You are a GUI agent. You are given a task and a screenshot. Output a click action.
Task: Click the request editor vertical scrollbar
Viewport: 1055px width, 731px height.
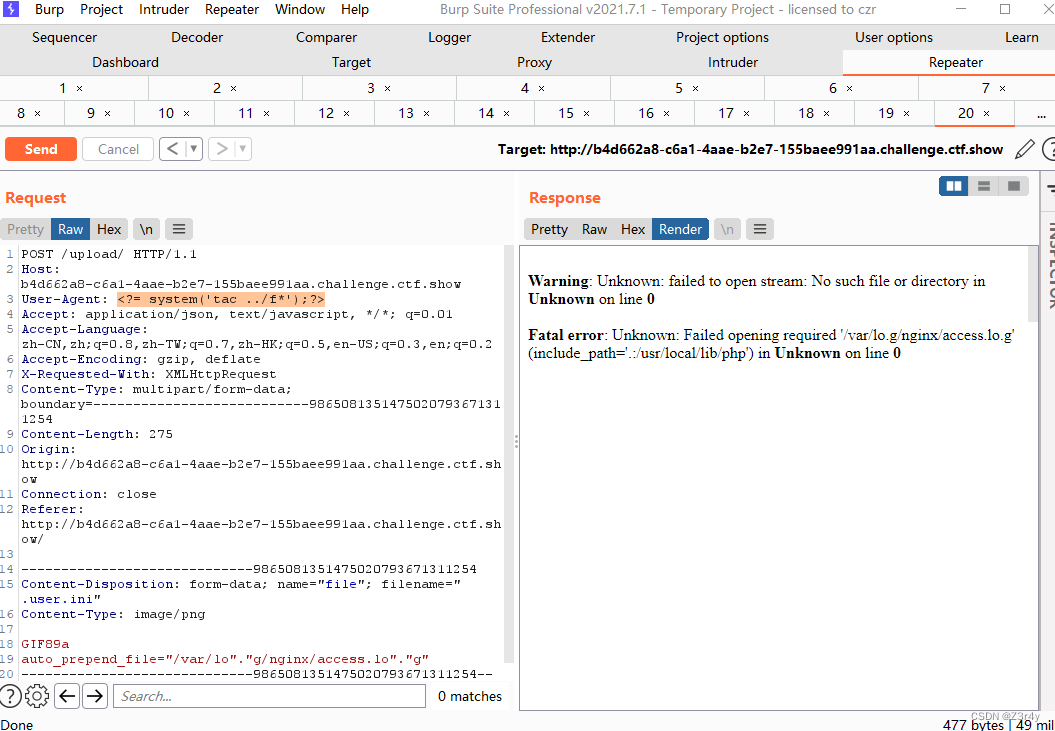point(509,454)
